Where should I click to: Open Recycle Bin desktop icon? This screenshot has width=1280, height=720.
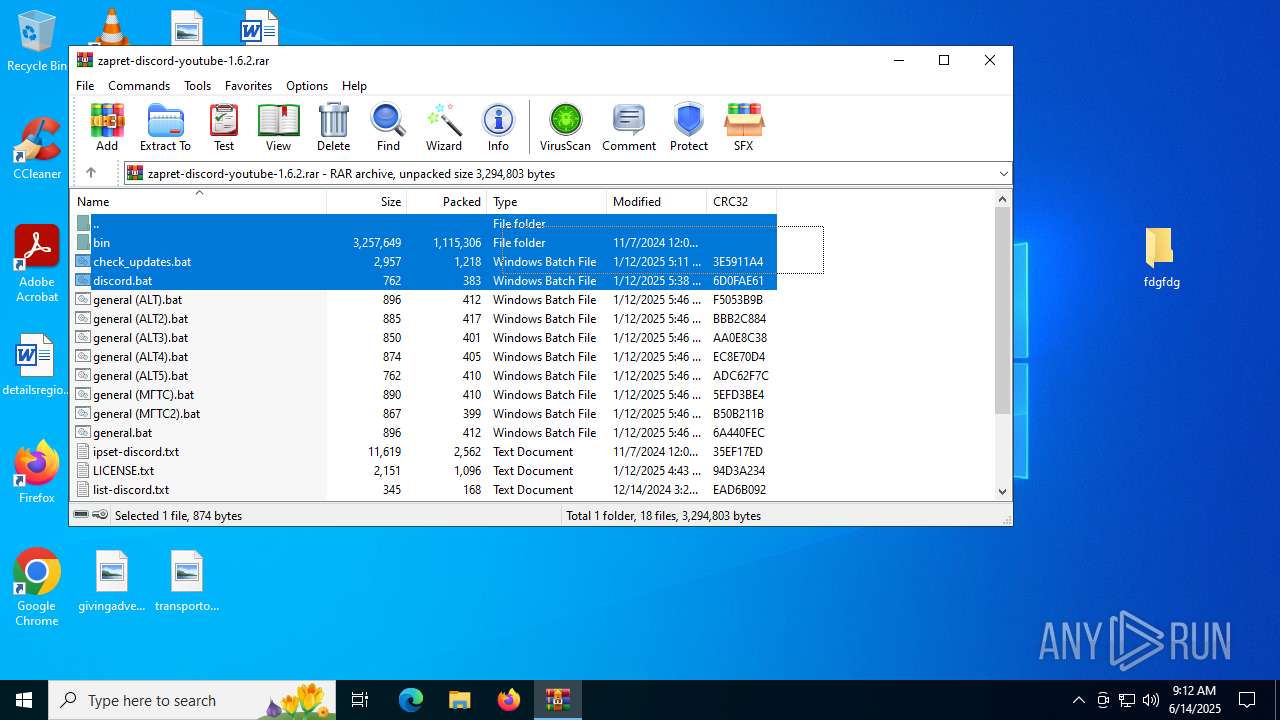37,42
